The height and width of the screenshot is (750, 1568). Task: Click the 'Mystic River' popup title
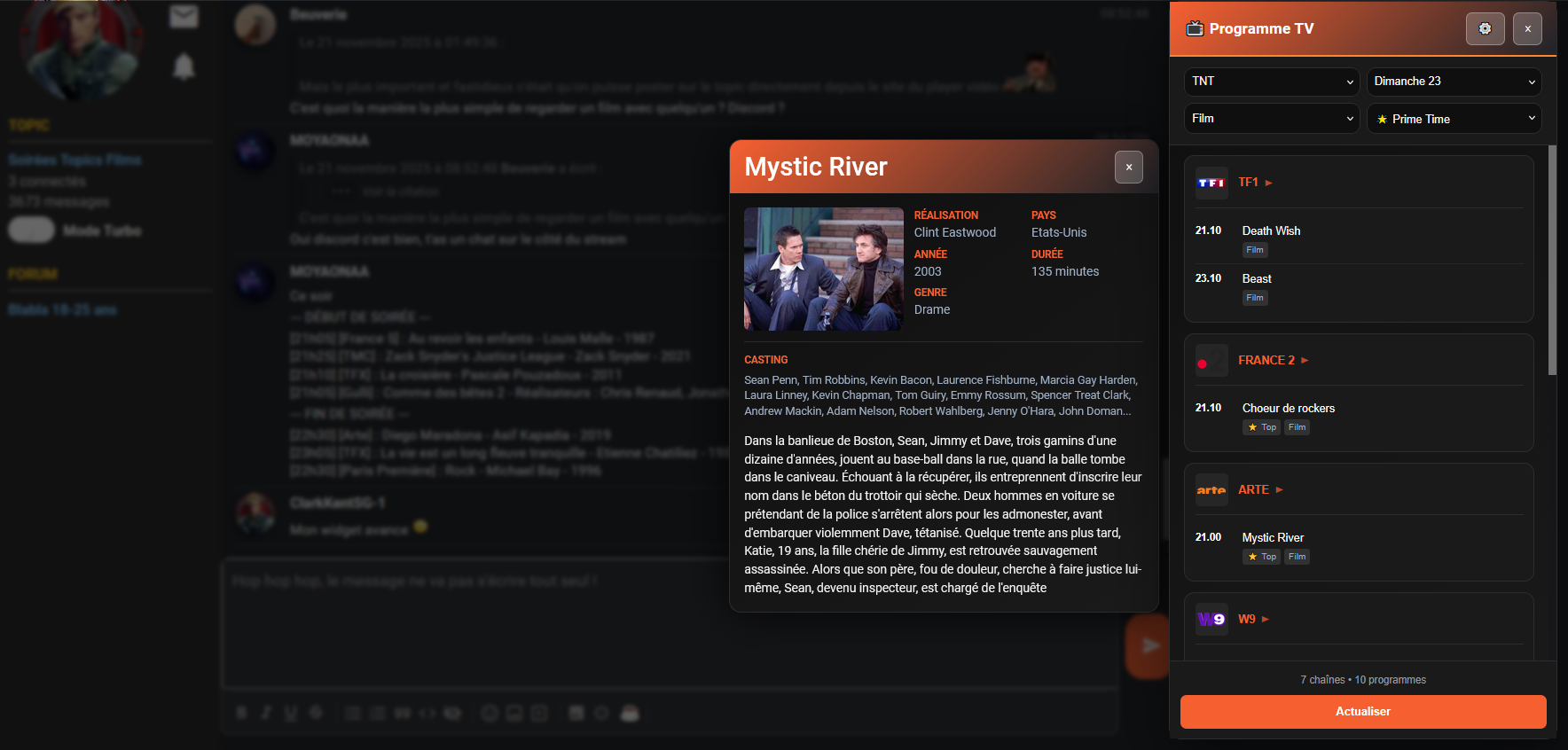coord(816,167)
